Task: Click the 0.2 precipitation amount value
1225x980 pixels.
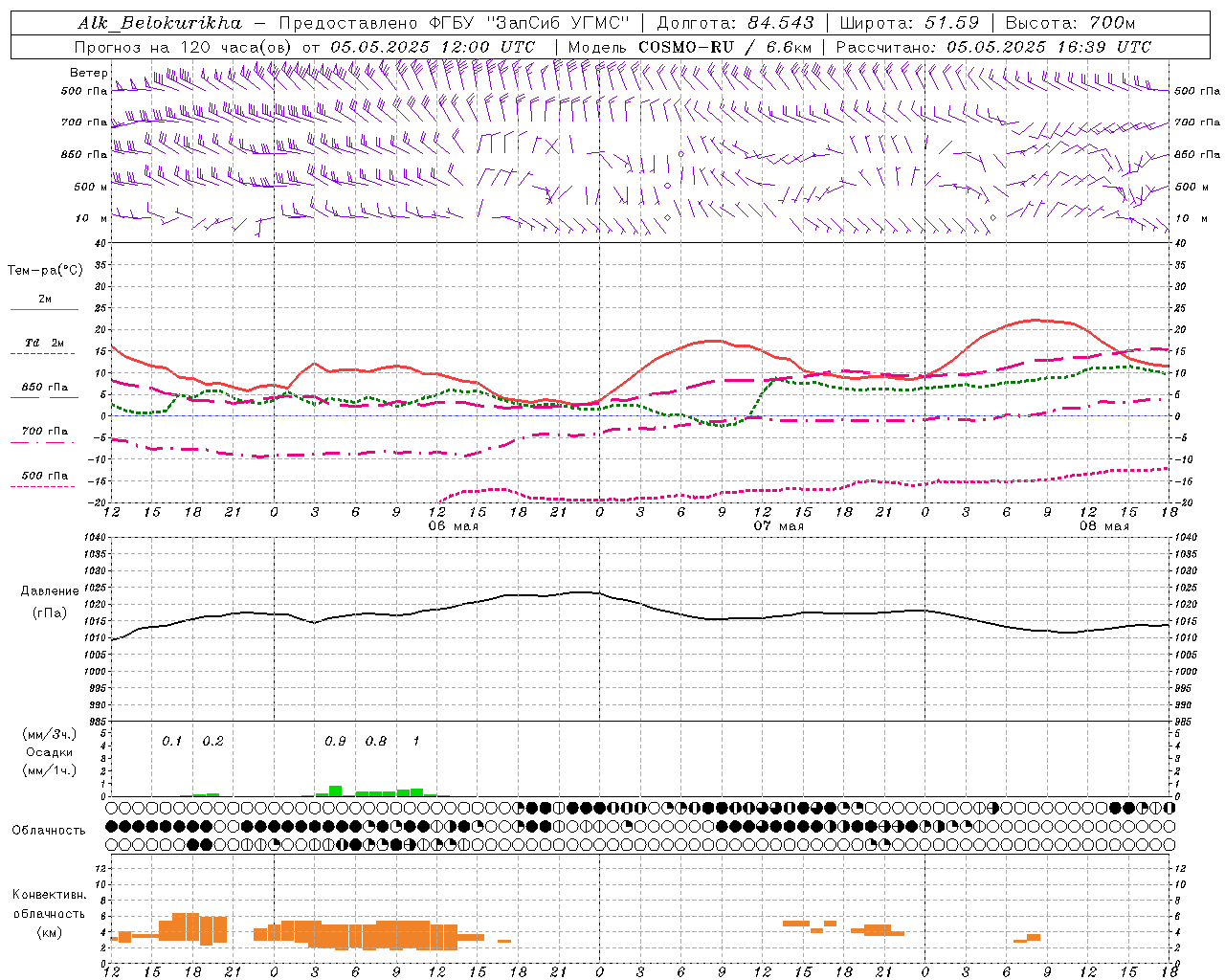Action: 212,742
